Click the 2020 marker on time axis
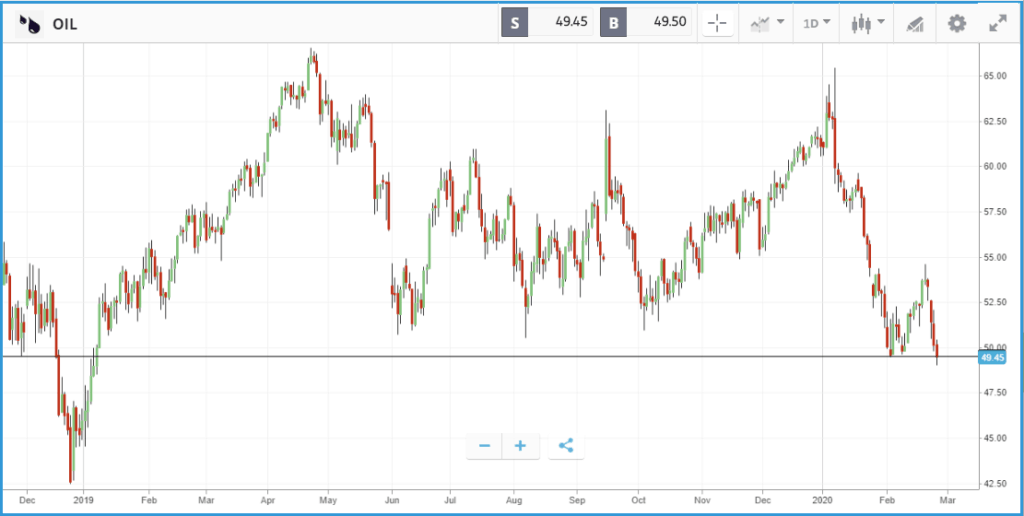The height and width of the screenshot is (516, 1024). pos(822,501)
